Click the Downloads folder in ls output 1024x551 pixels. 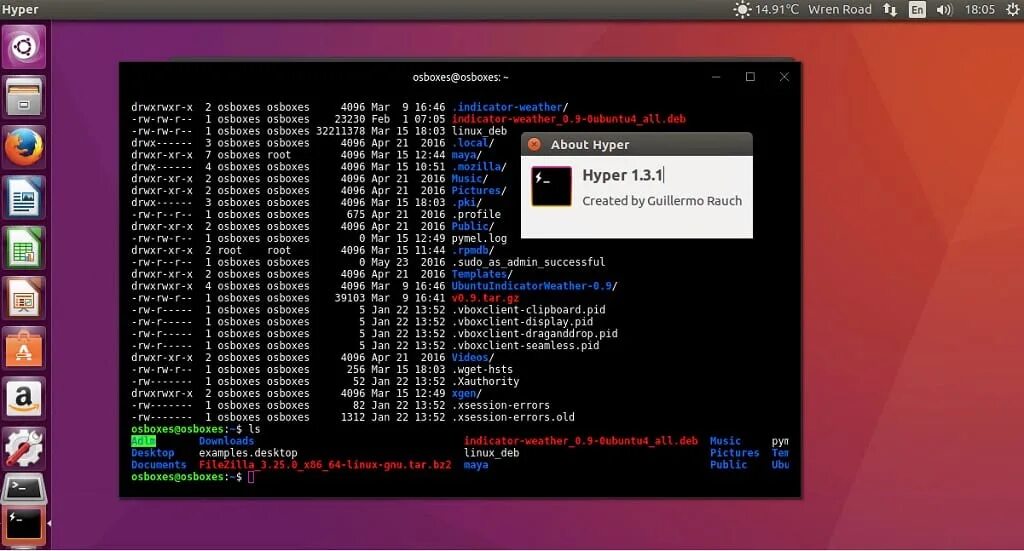coord(227,441)
